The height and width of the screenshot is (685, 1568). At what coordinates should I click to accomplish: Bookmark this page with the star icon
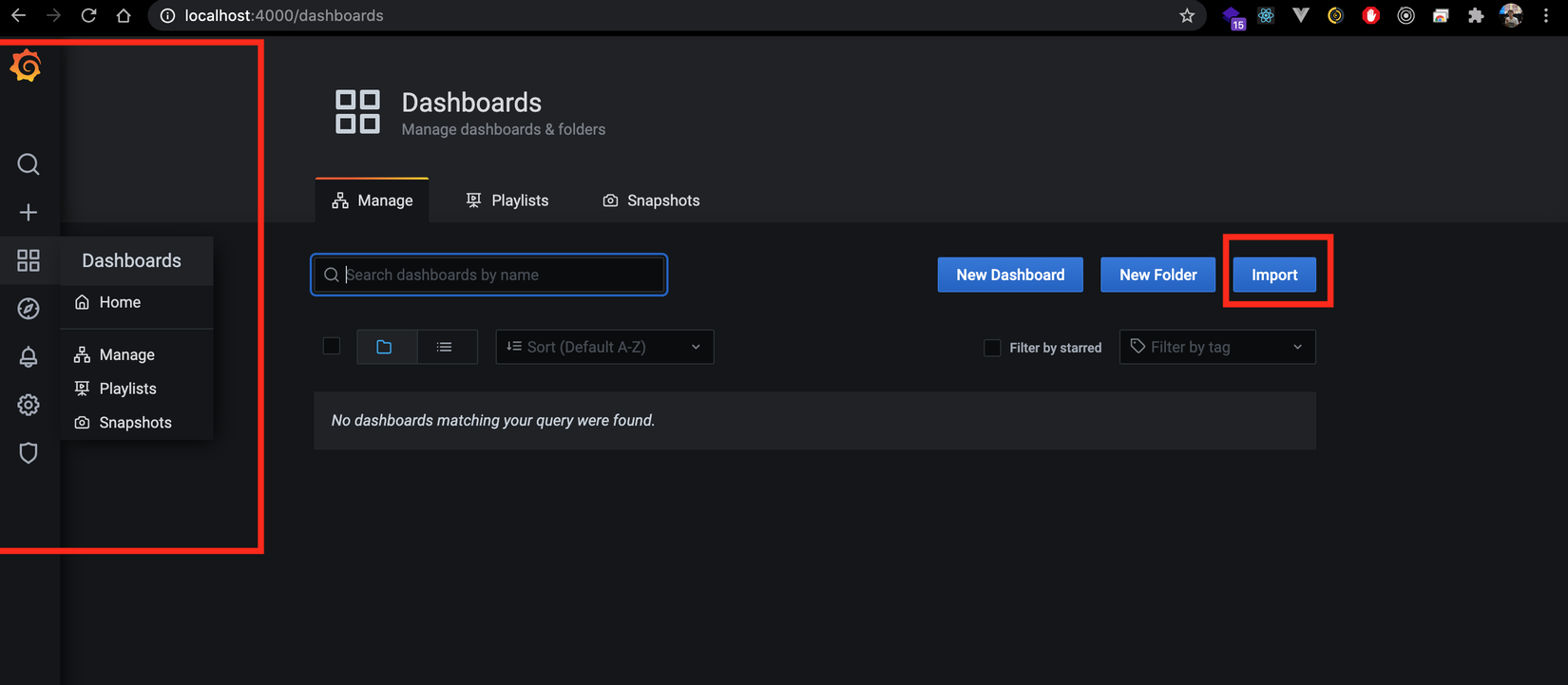[x=1187, y=15]
